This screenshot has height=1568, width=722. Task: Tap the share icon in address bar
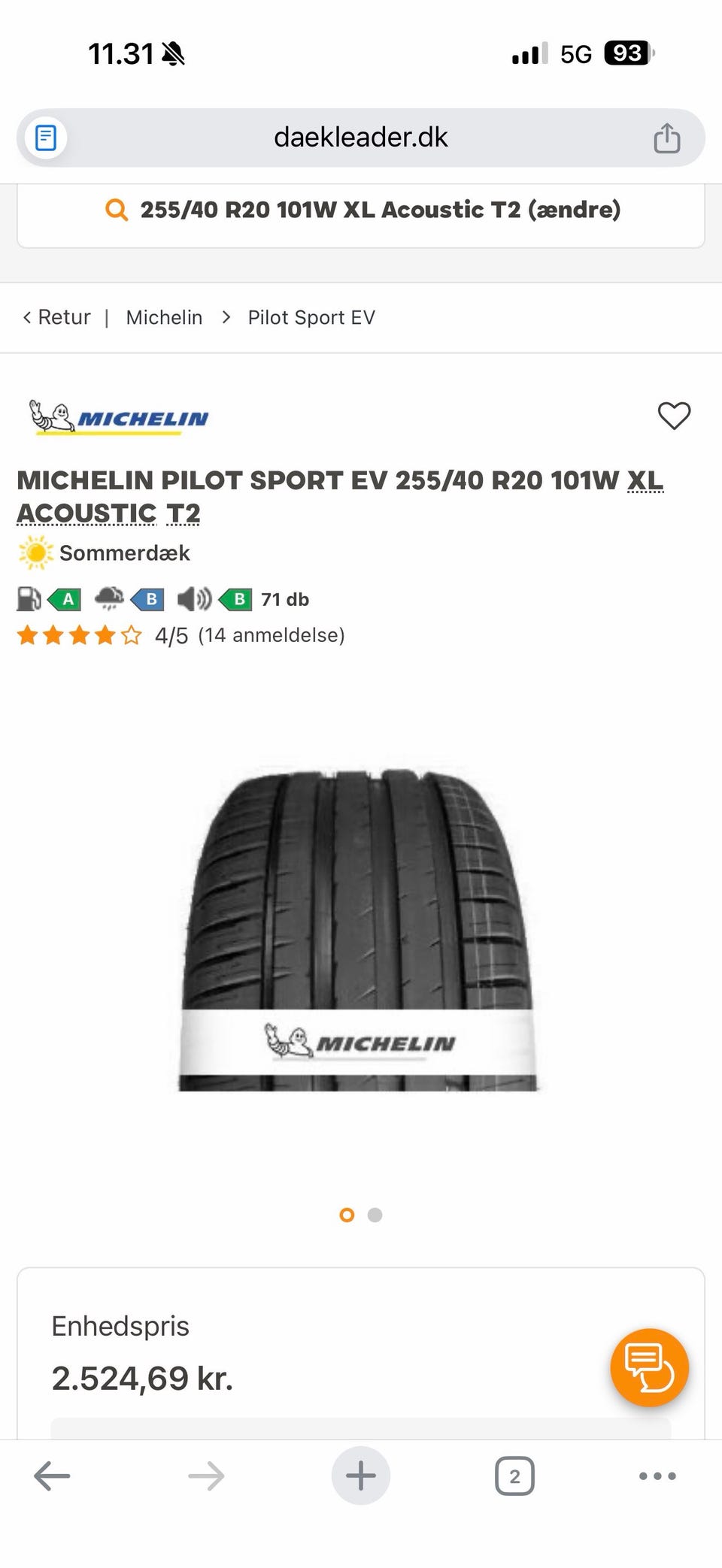point(666,138)
